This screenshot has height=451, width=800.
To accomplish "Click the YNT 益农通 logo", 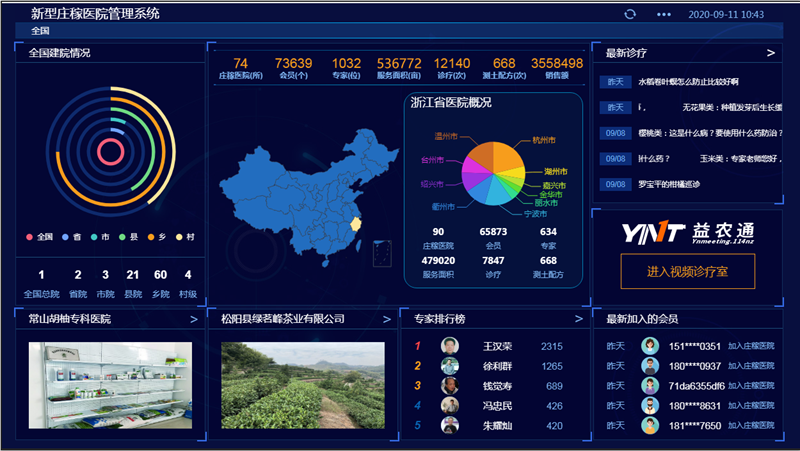I will [x=687, y=232].
